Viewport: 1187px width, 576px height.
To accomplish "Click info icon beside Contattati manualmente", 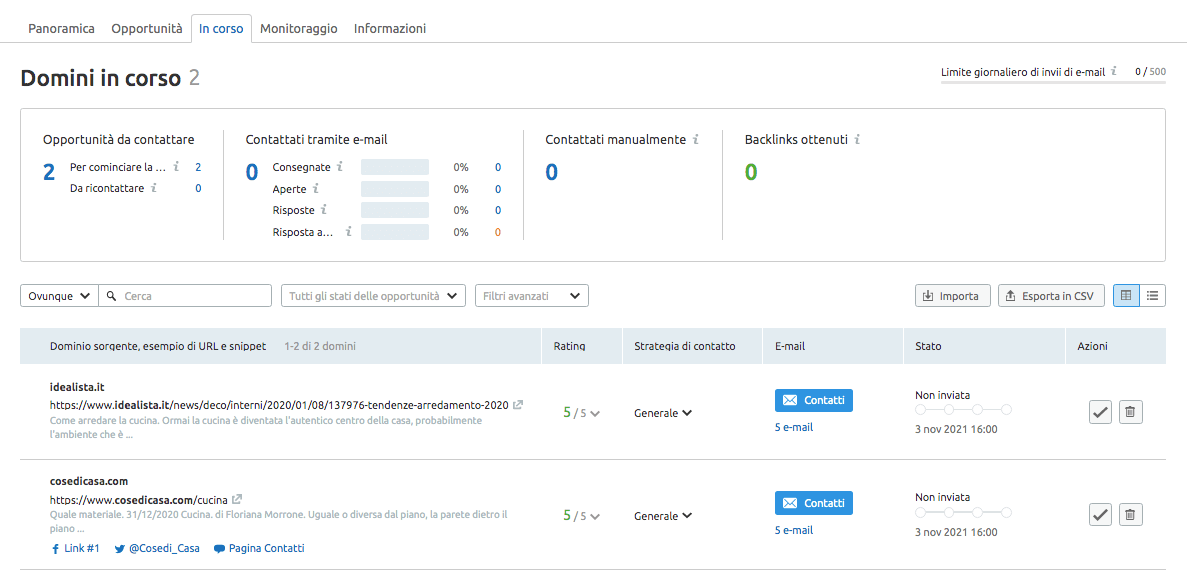I will (x=695, y=140).
